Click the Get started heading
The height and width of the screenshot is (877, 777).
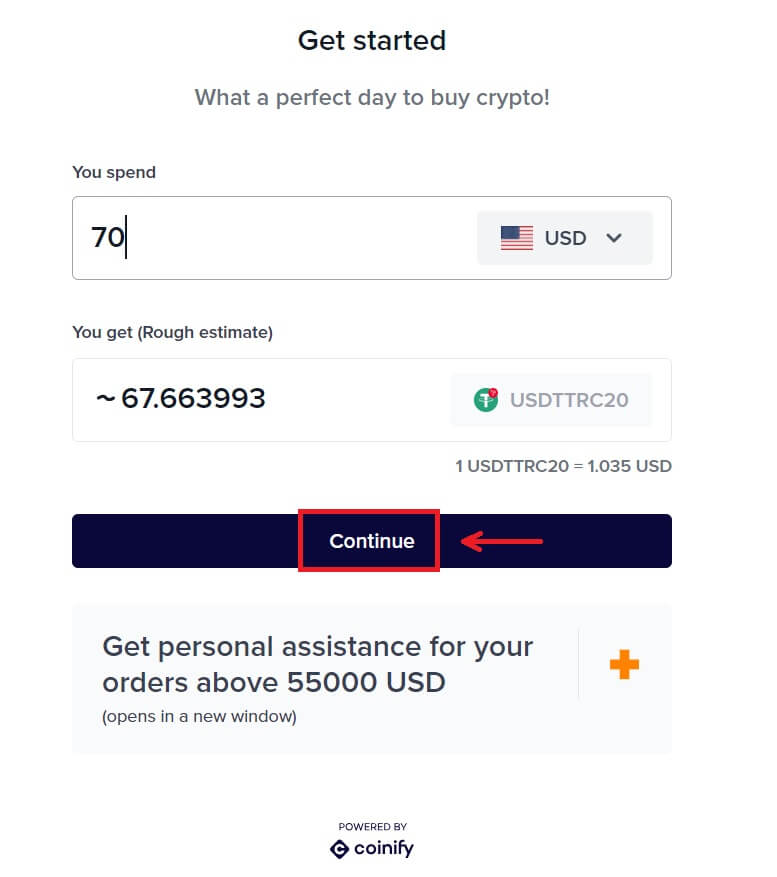(371, 40)
